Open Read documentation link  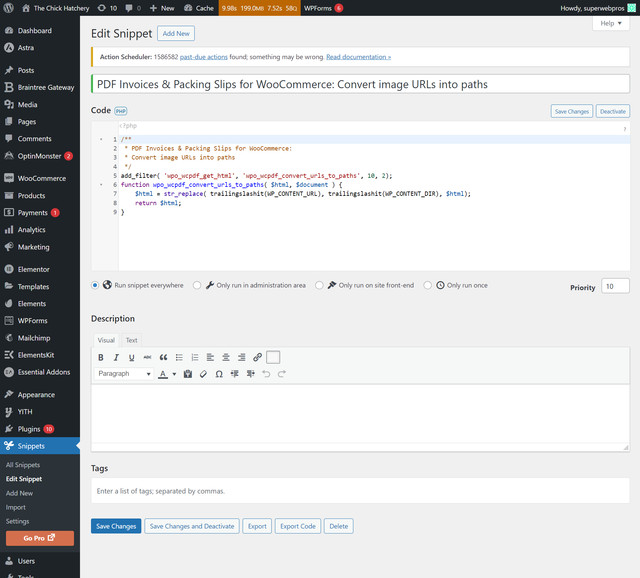(358, 57)
